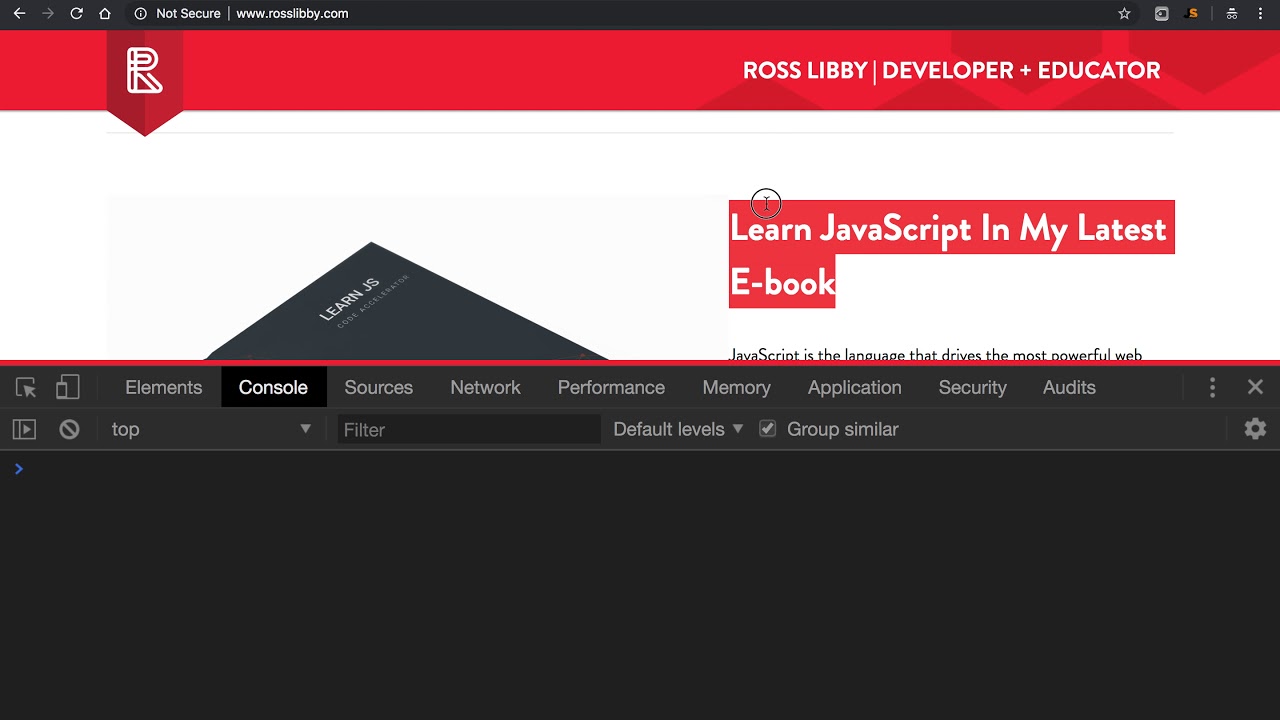This screenshot has width=1280, height=720.
Task: Activate the inspect element picker icon
Action: coord(26,387)
